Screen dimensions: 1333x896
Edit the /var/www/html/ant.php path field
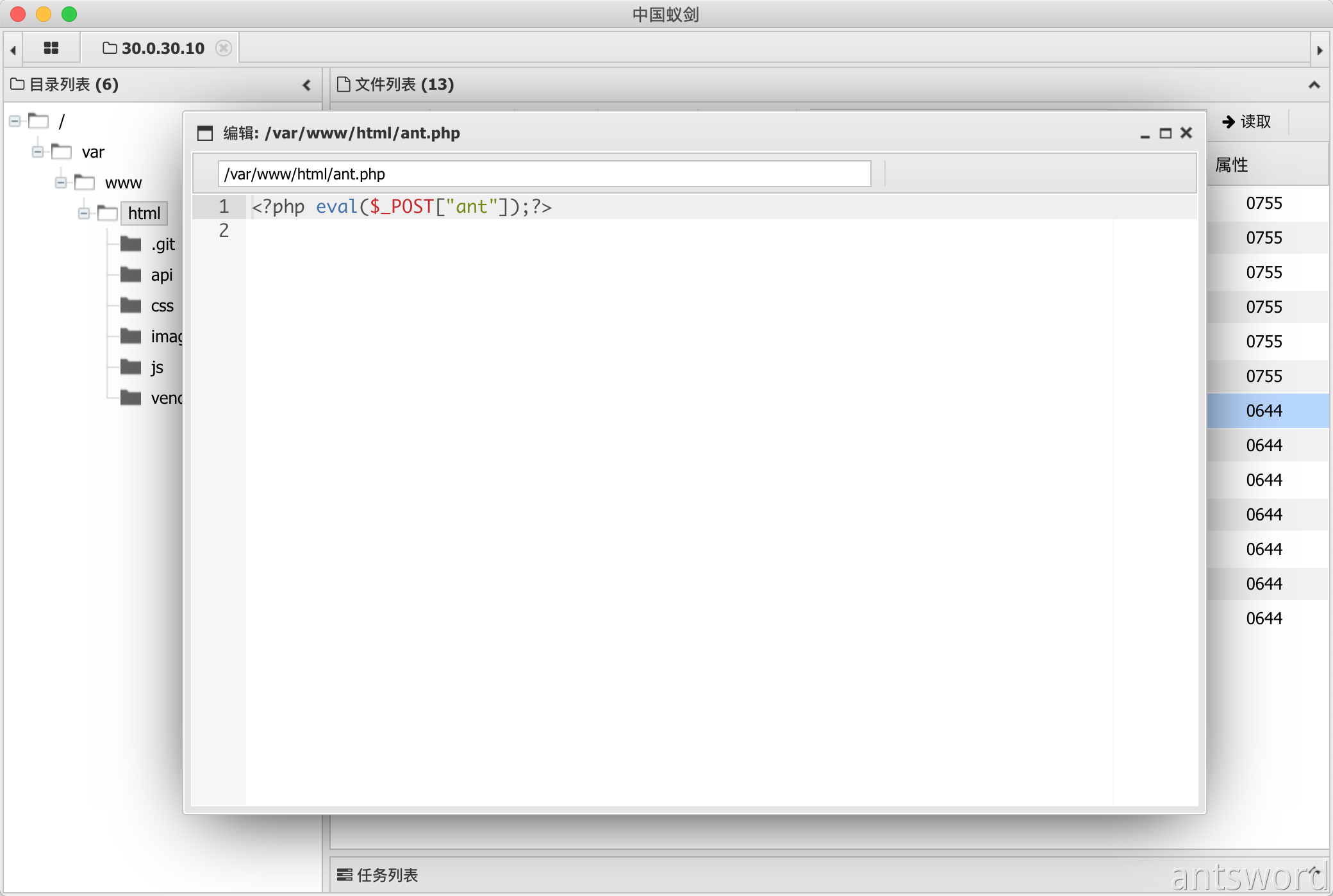point(543,174)
